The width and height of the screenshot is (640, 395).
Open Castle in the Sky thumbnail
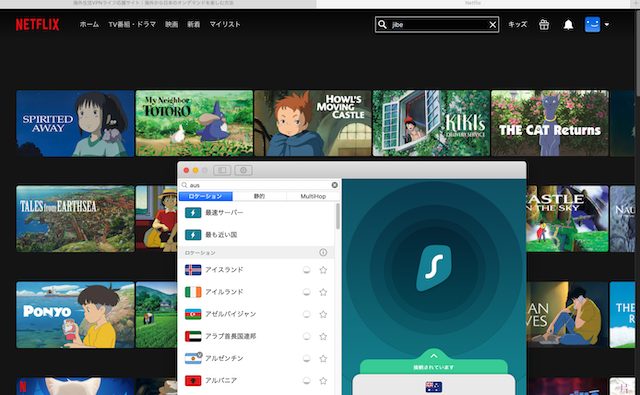tap(567, 219)
